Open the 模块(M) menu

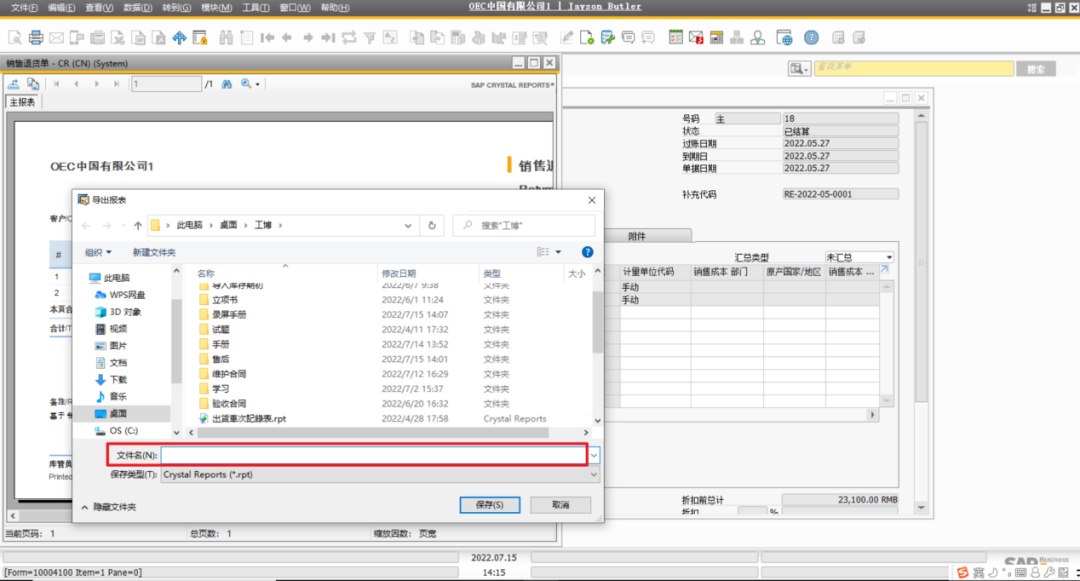click(x=216, y=8)
